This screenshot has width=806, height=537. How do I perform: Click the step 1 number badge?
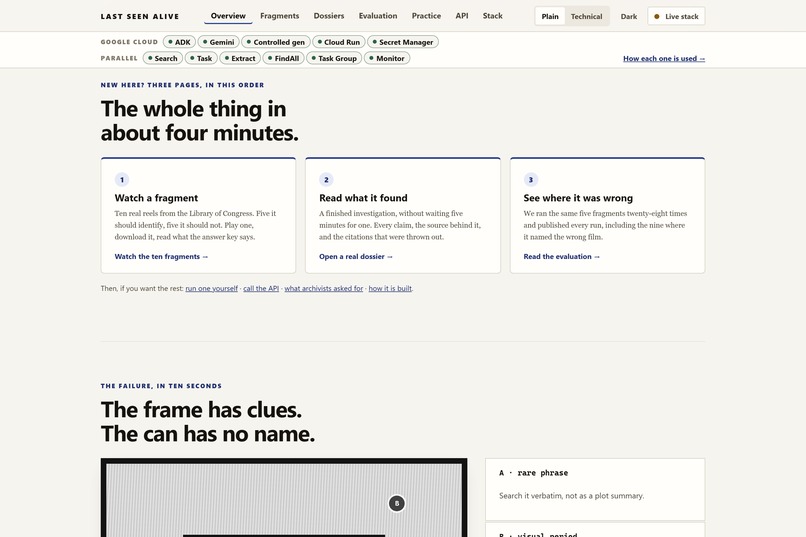122,180
